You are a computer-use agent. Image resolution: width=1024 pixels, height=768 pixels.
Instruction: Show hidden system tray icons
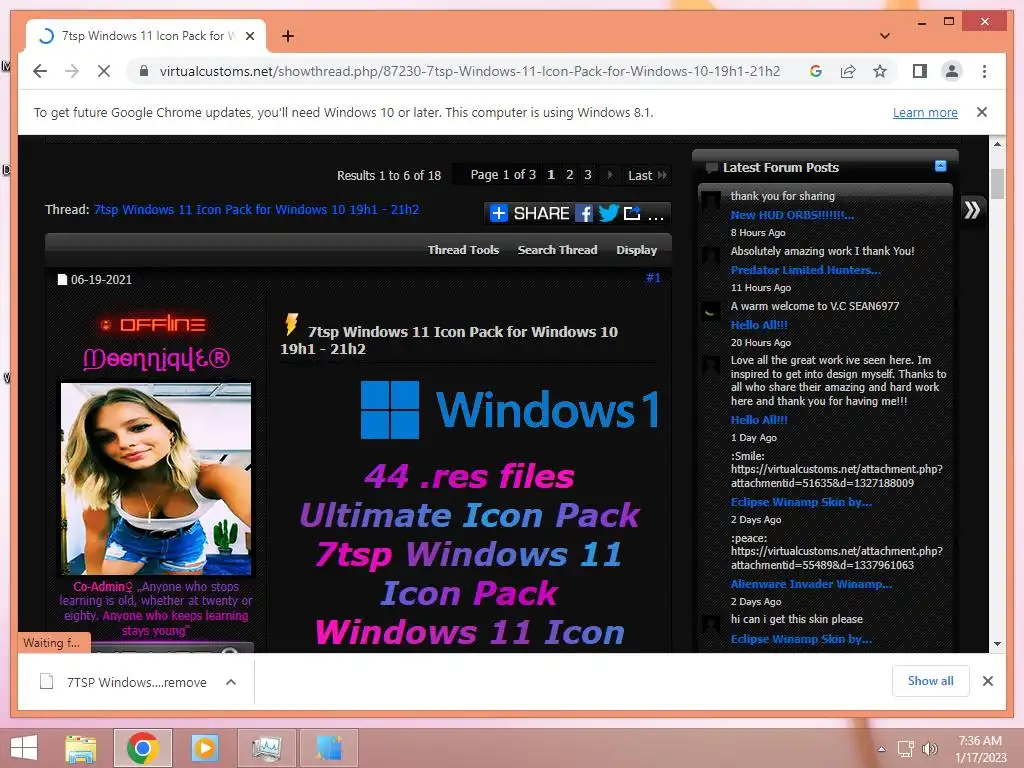881,749
